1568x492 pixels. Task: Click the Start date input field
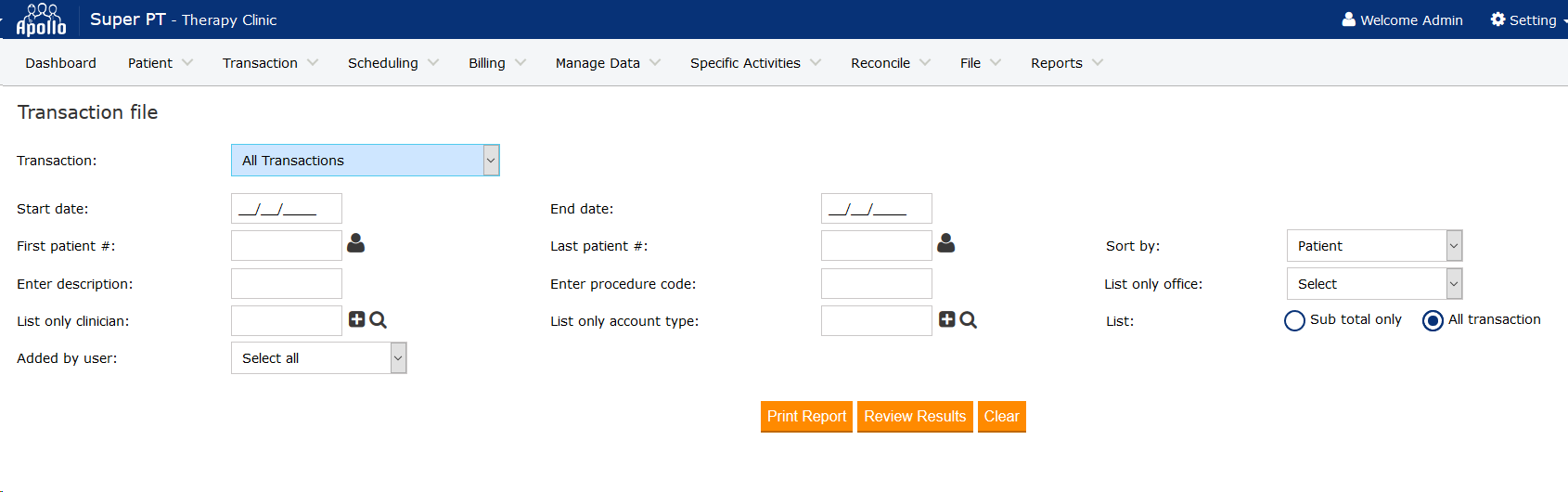[x=286, y=209]
